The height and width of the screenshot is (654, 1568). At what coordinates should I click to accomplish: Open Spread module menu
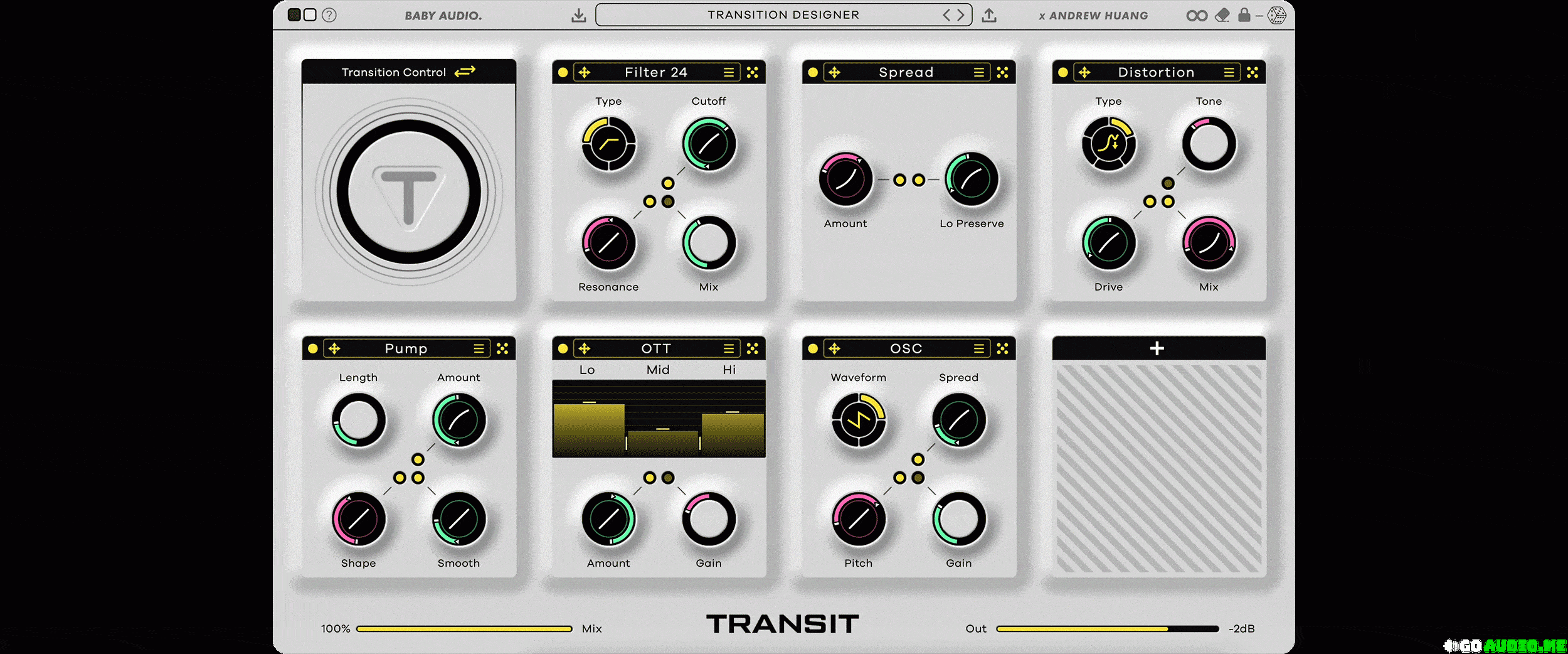coord(979,72)
